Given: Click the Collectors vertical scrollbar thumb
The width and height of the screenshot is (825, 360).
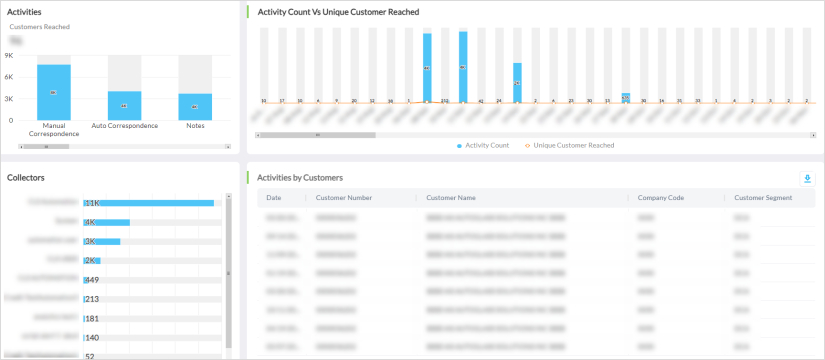Looking at the screenshot, I should pyautogui.click(x=228, y=273).
